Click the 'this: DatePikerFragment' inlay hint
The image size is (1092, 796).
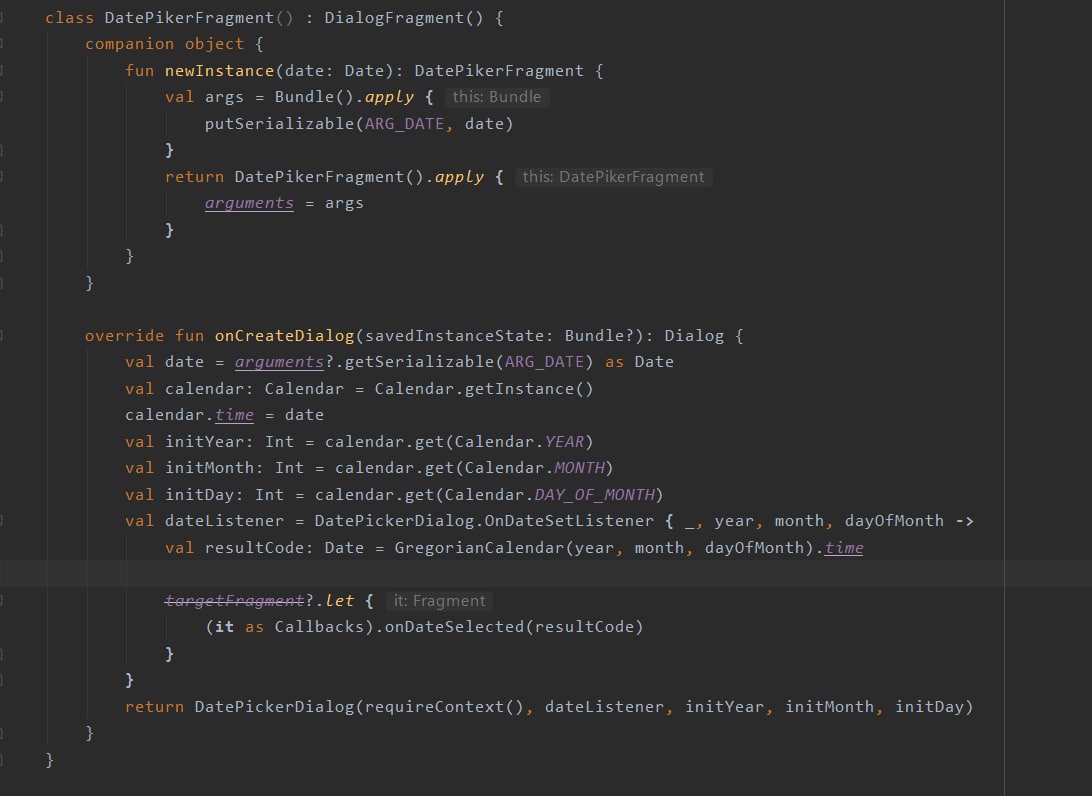(614, 177)
